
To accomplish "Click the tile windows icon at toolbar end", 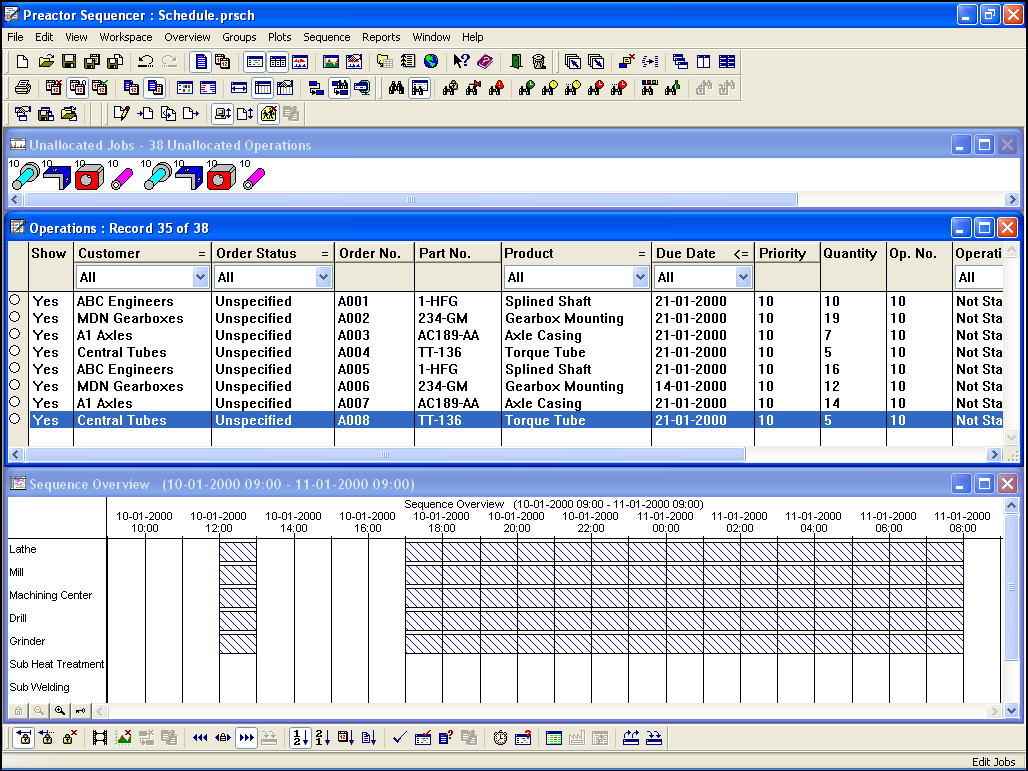I will click(x=727, y=62).
